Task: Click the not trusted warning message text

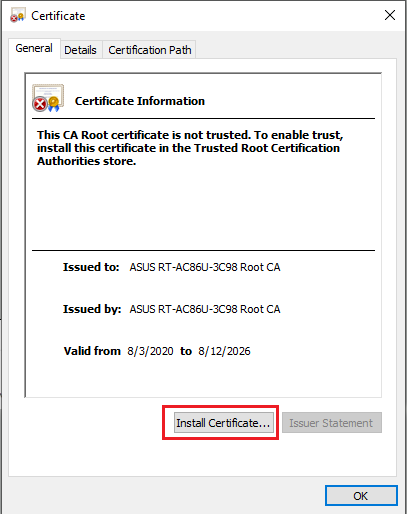Action: [x=190, y=148]
